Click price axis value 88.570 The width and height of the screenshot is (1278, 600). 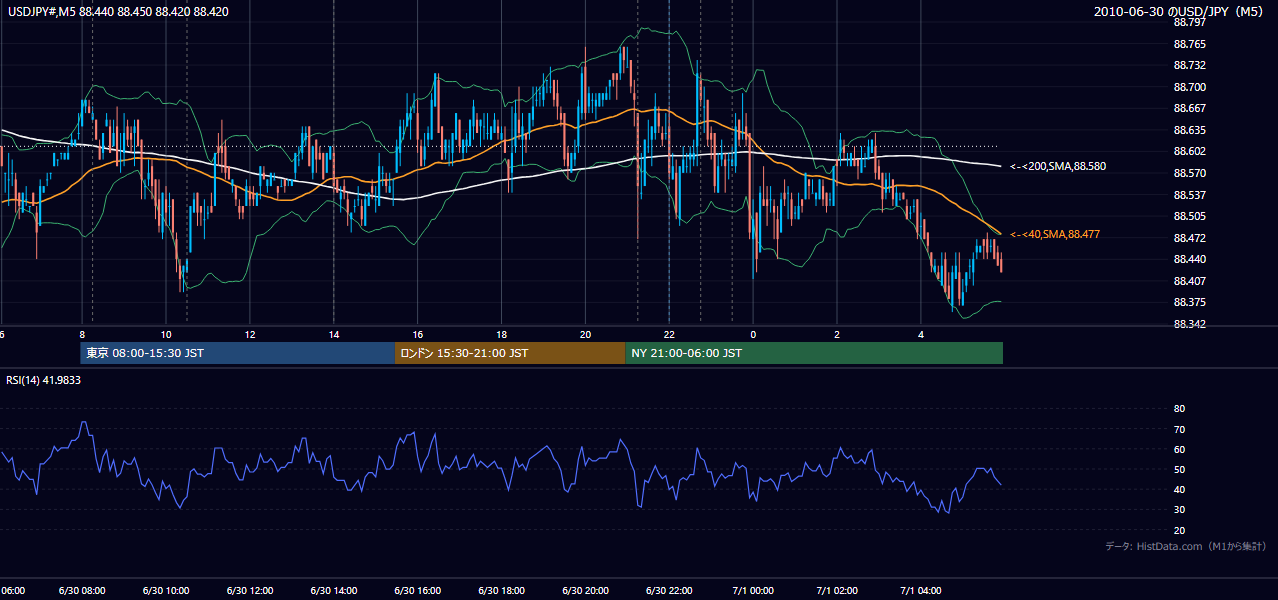(1188, 173)
